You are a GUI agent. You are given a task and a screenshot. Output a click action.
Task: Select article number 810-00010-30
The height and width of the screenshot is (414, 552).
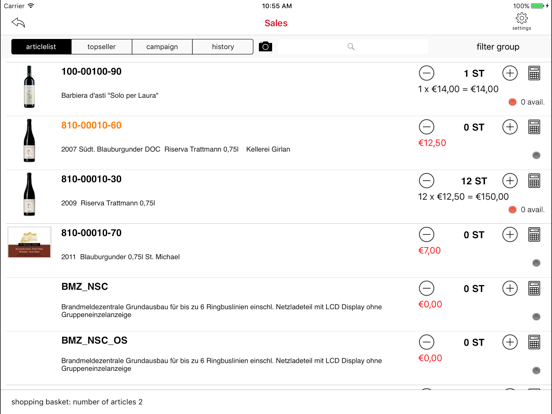(91, 179)
